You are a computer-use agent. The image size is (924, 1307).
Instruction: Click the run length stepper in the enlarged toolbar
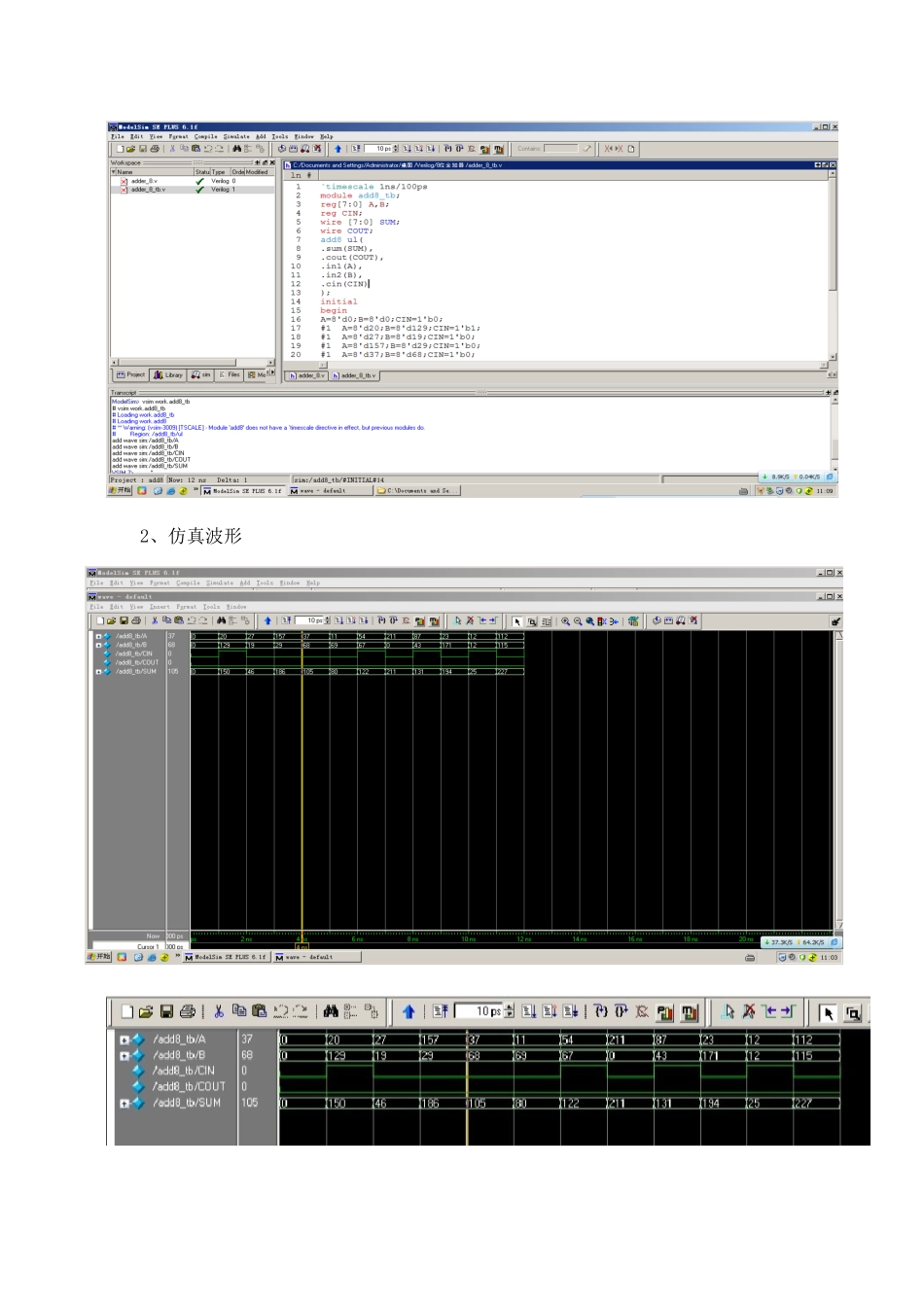[x=509, y=1011]
